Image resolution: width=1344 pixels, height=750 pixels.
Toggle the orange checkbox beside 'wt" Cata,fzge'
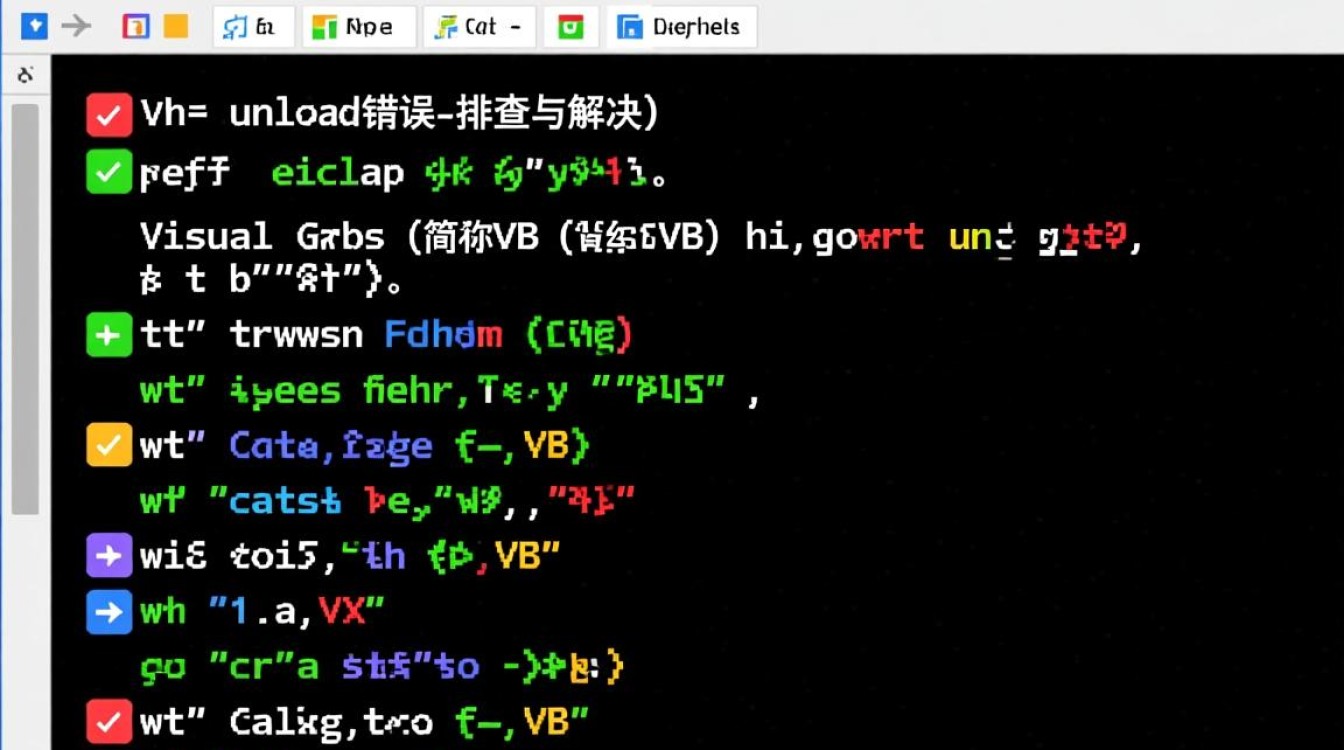pos(109,446)
